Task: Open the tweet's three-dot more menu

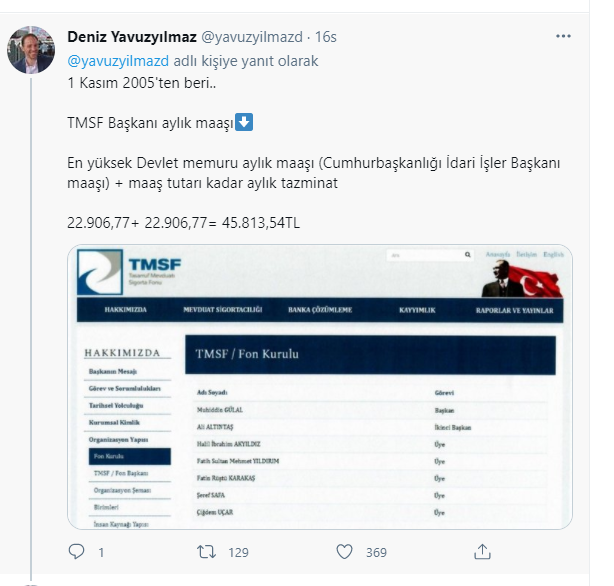Action: tap(563, 36)
